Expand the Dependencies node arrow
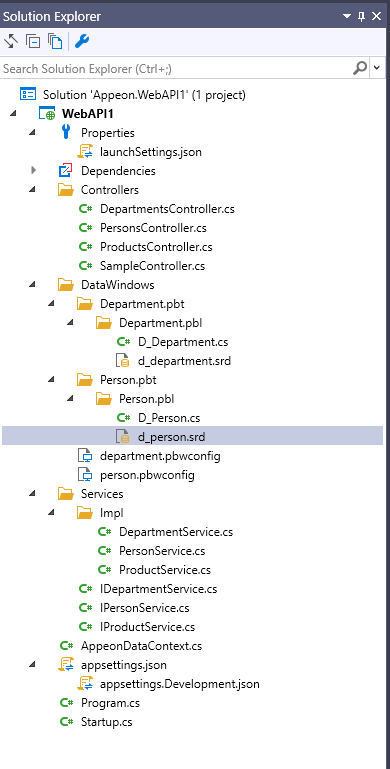This screenshot has width=390, height=769. pos(33,171)
